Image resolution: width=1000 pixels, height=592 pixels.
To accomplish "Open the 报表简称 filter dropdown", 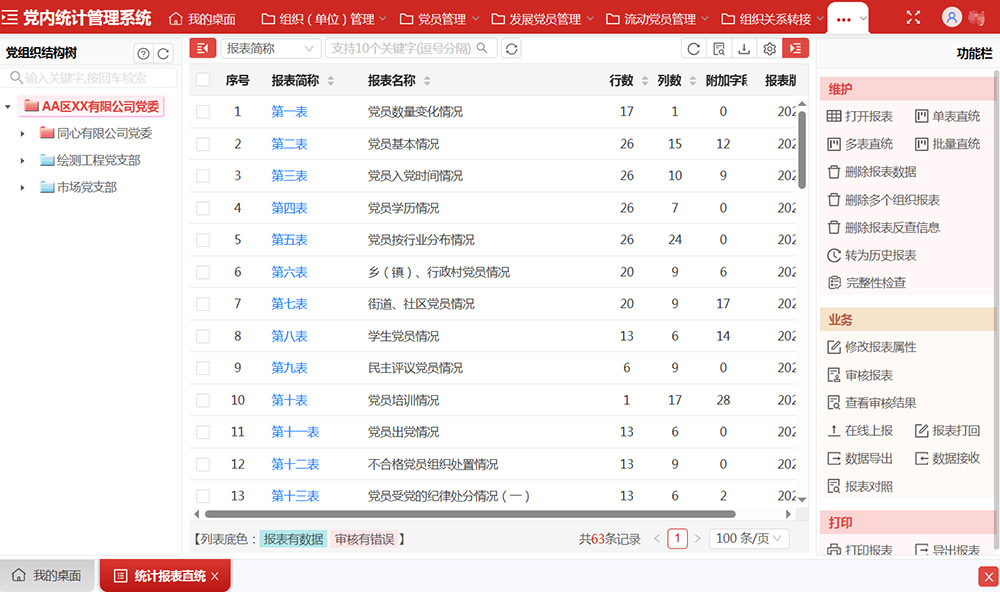I will pos(270,48).
